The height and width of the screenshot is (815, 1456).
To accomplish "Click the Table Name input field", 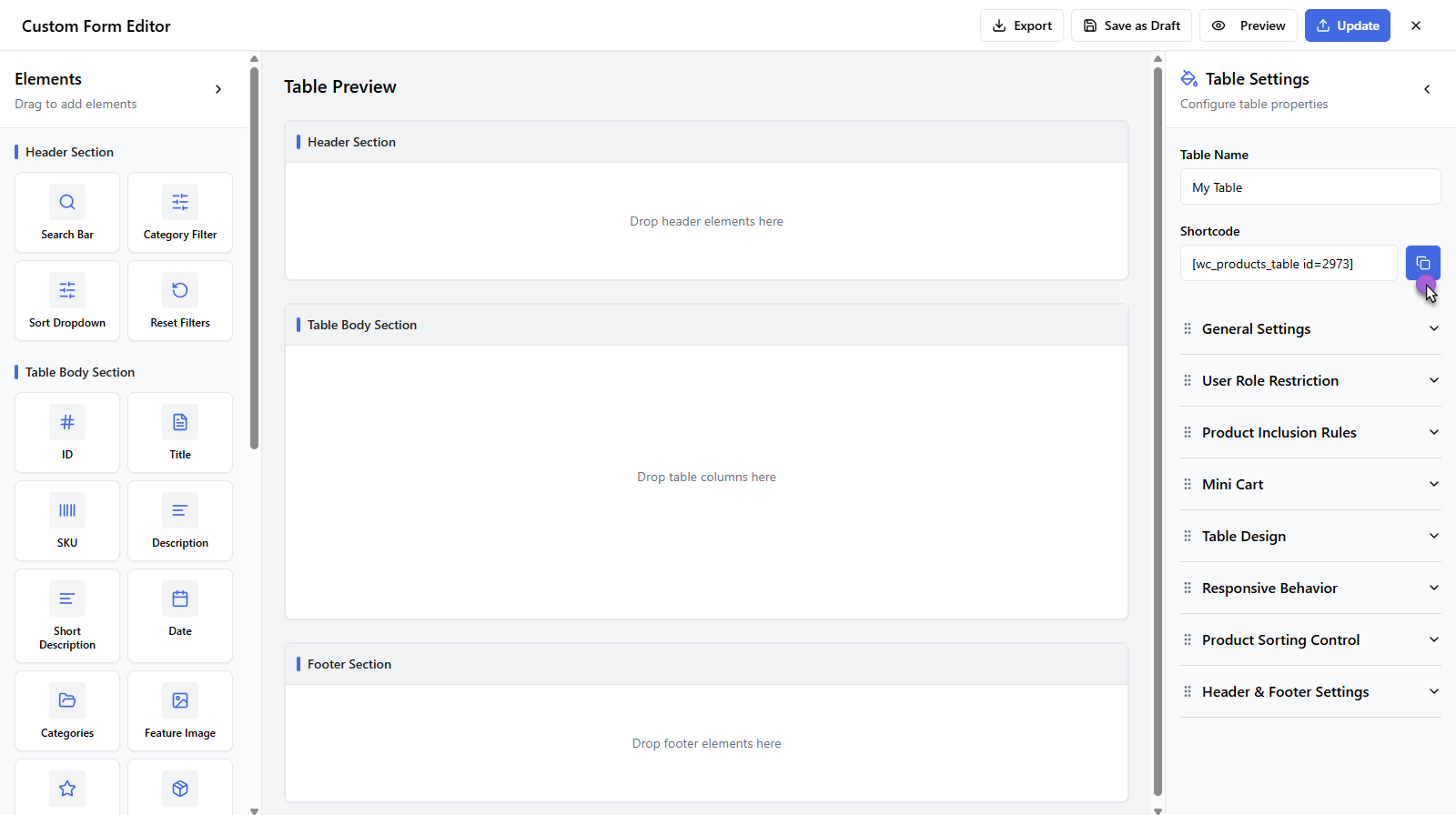I will pos(1309,187).
